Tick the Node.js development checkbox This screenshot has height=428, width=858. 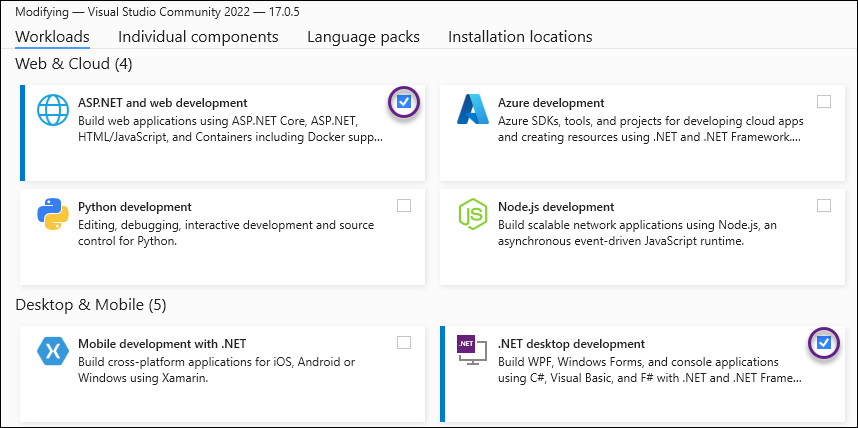click(x=823, y=206)
